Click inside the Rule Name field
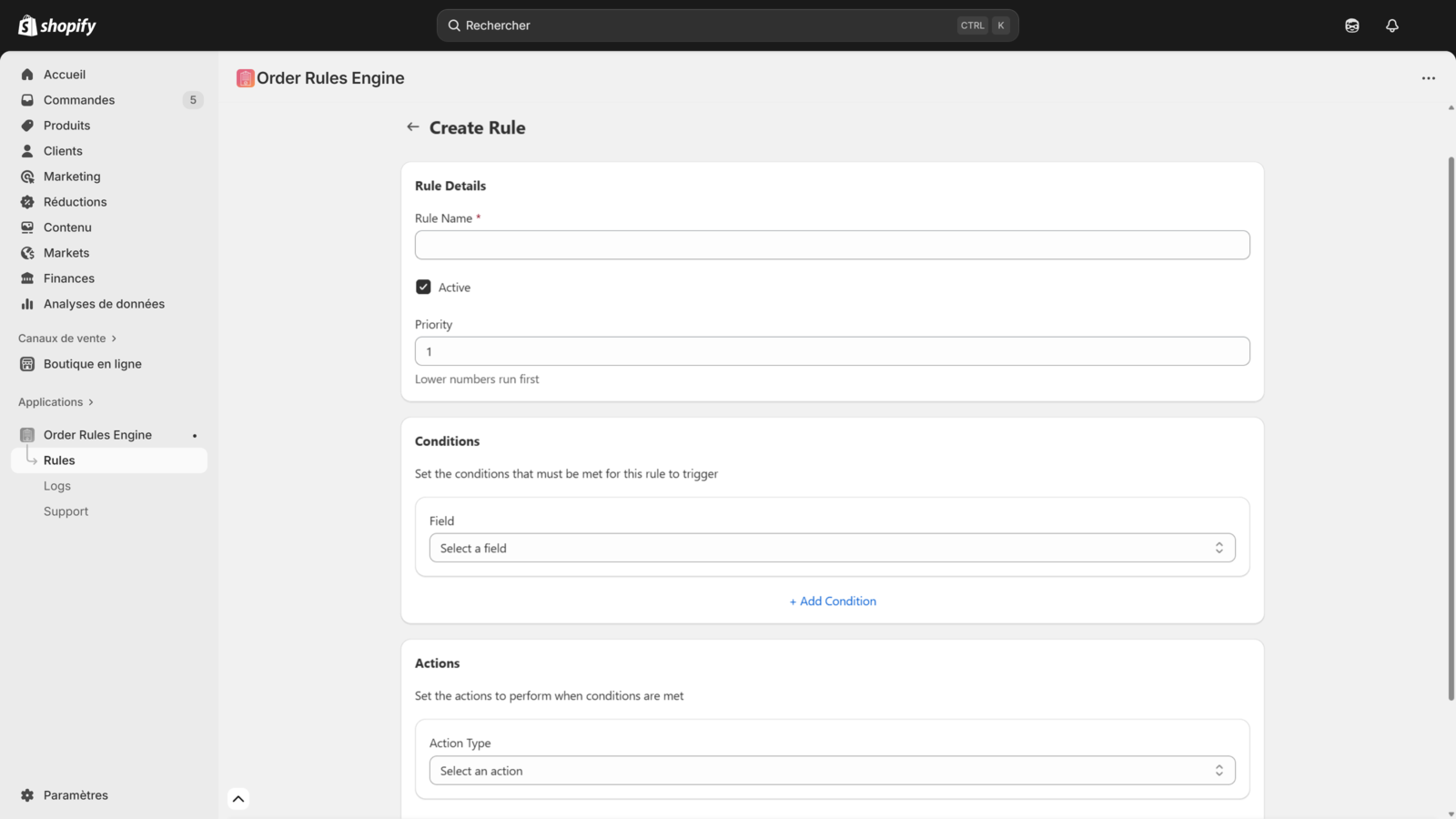Screen dimensions: 1456x819 click(831, 244)
